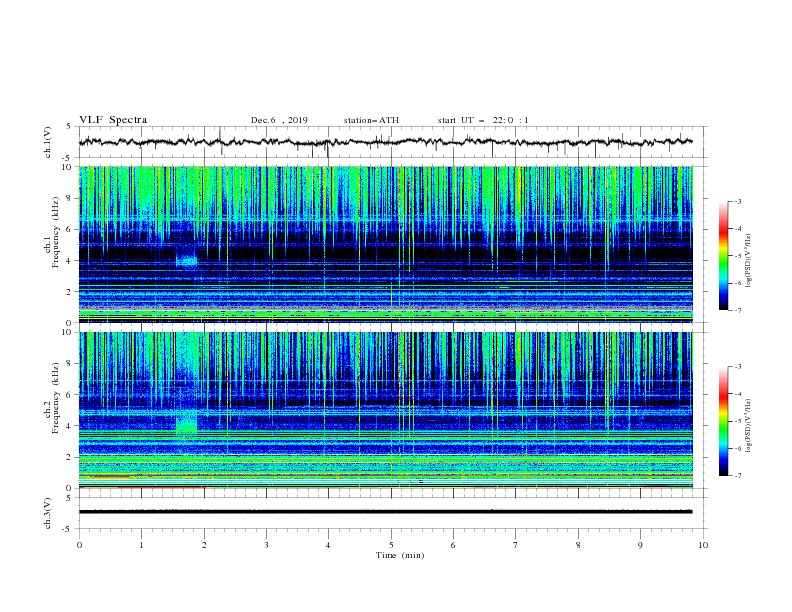The height and width of the screenshot is (612, 792).
Task: Click the time axis tick label "7"
Action: click(x=516, y=545)
